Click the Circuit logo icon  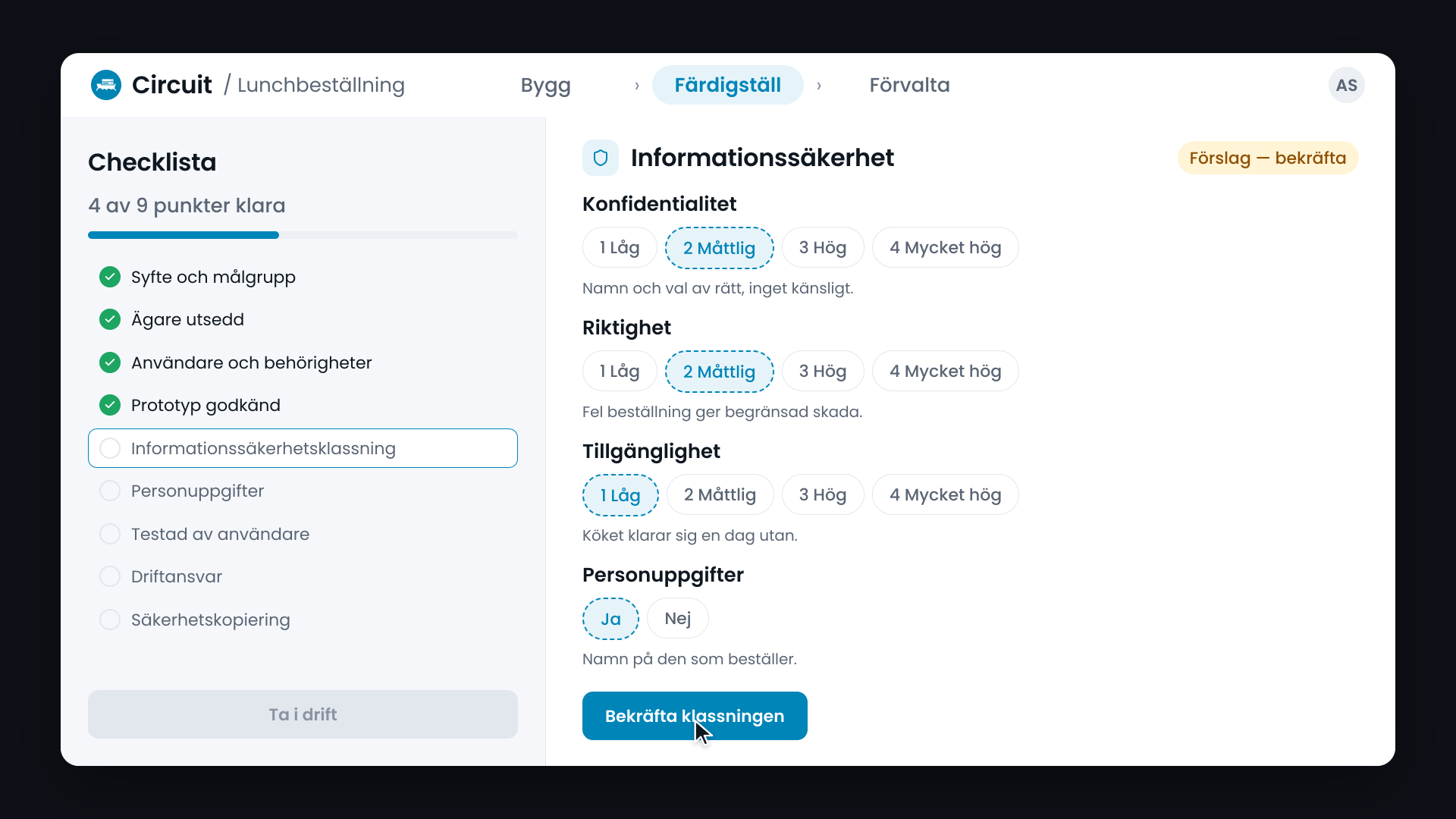tap(106, 85)
